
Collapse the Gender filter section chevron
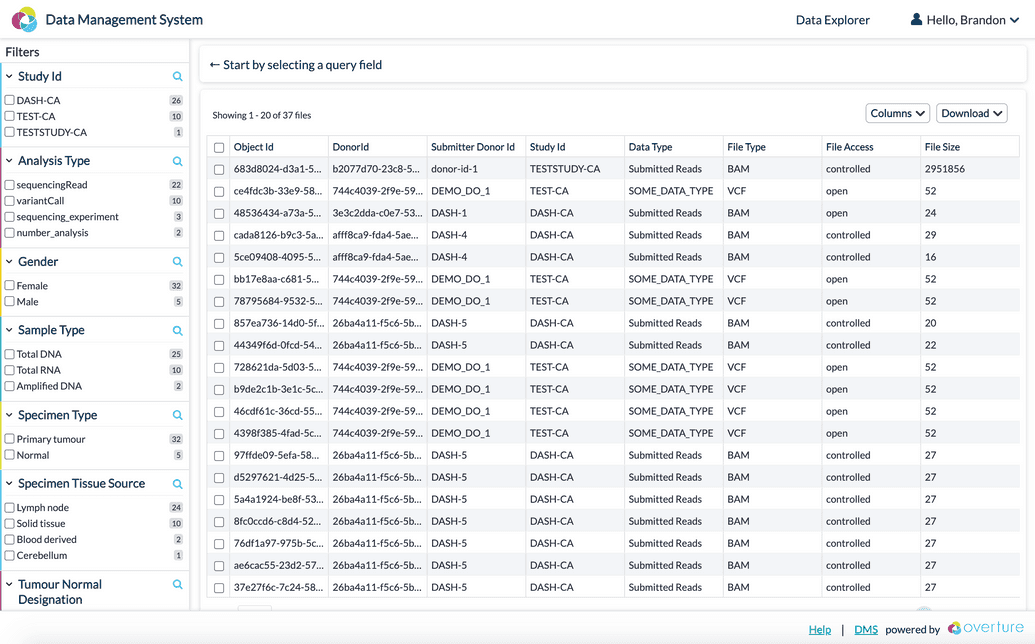(9, 262)
